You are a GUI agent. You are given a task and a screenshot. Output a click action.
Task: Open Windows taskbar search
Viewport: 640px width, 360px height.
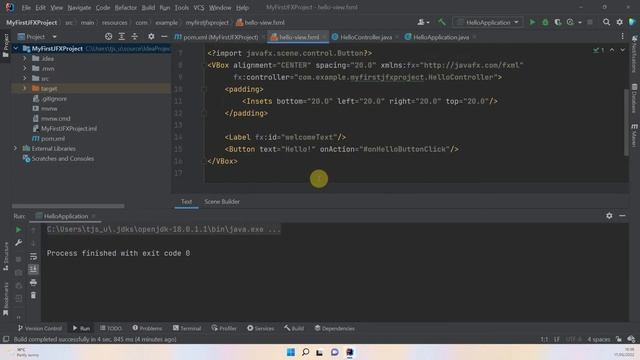305,352
